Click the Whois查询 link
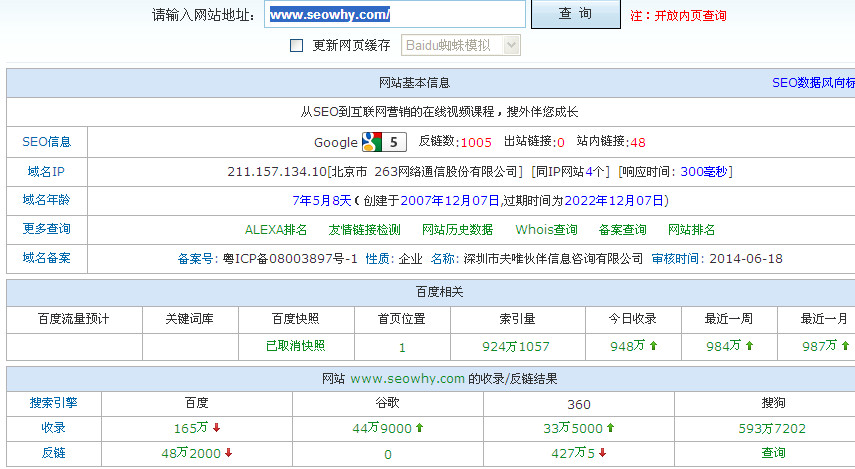The width and height of the screenshot is (855, 469). click(546, 230)
